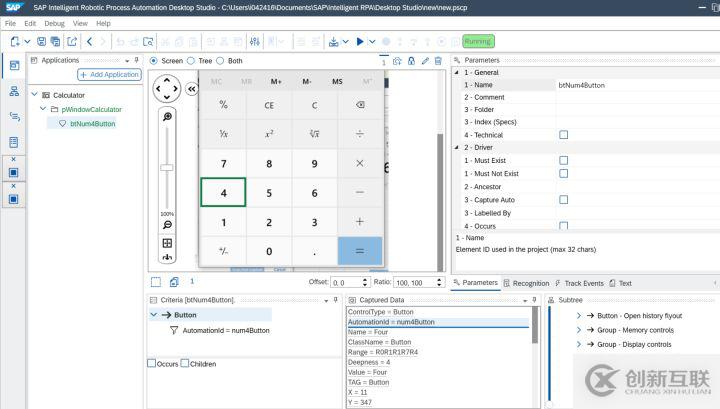Screen dimensions: 720x409
Task: Select btNum4Button in the tree
Action: 92,123
